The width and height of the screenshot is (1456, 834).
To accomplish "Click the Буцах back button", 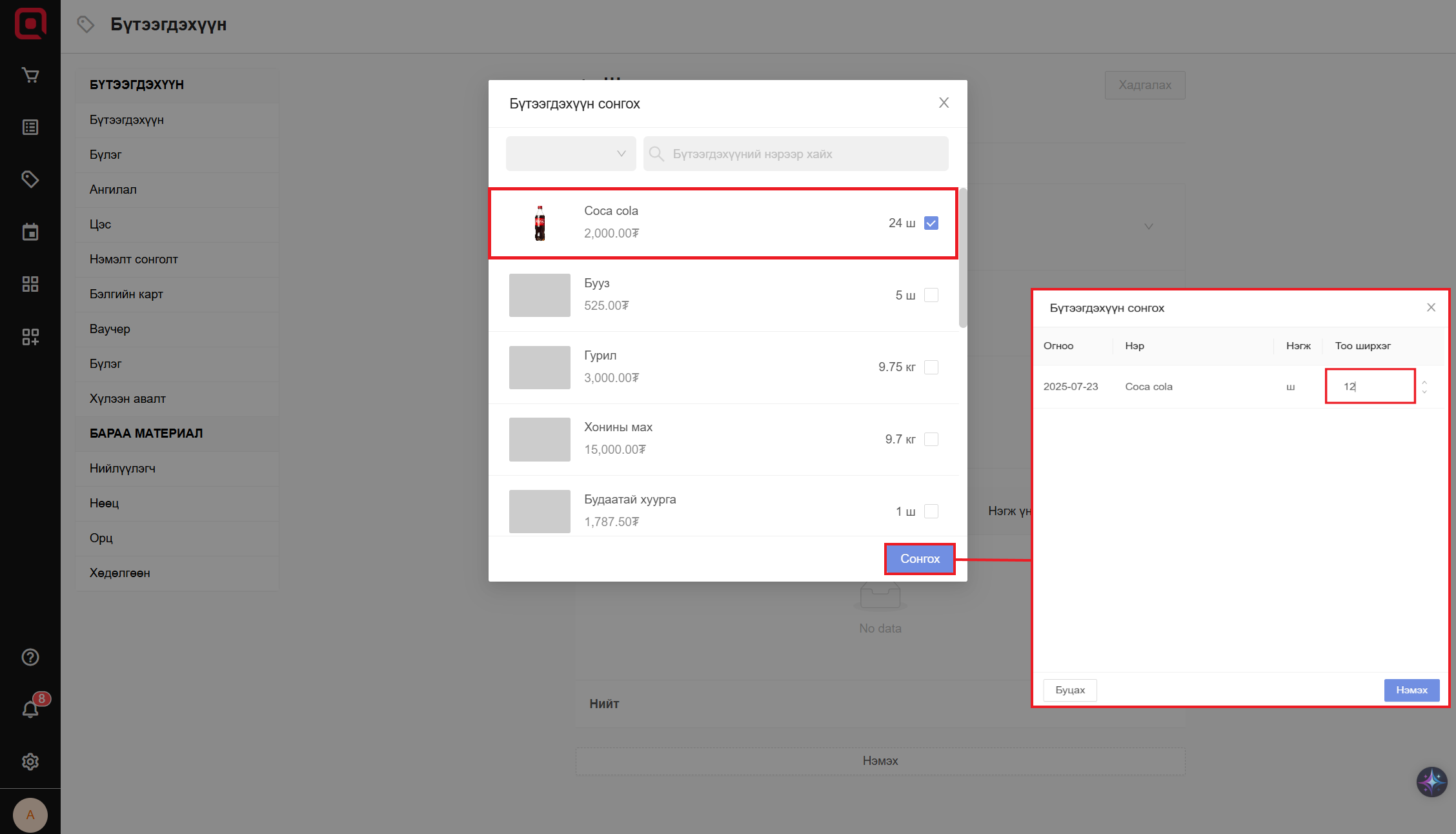I will [x=1069, y=690].
